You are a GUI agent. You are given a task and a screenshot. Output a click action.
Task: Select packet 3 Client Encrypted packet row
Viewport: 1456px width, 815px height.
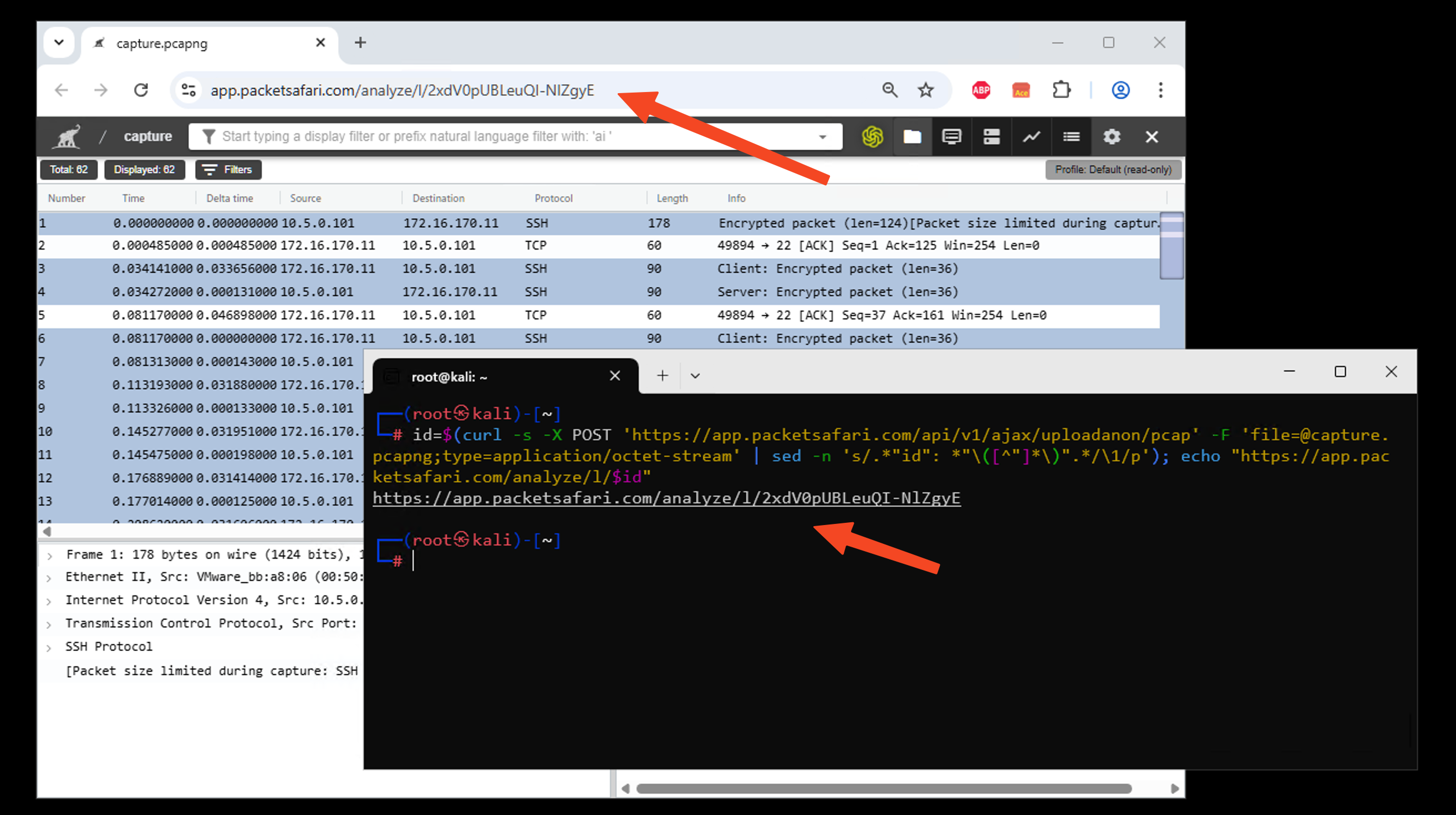599,269
